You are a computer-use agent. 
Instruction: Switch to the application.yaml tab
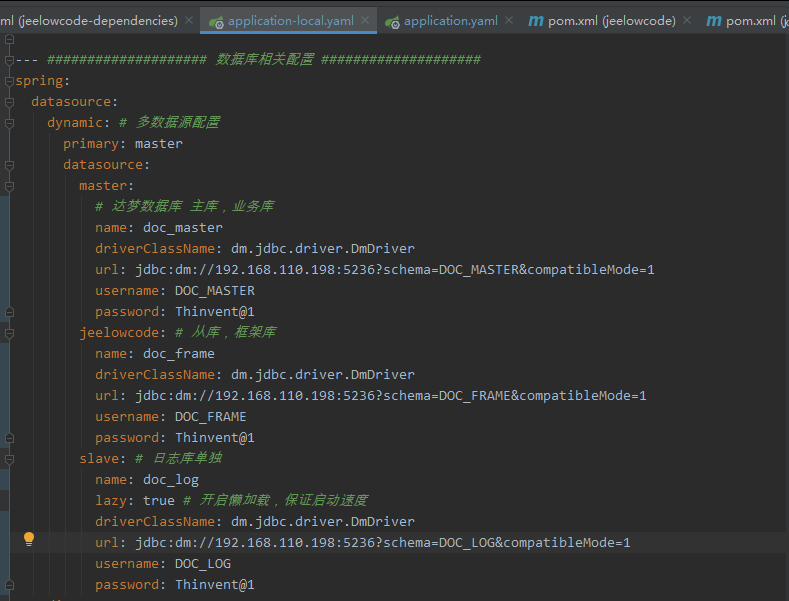(449, 21)
